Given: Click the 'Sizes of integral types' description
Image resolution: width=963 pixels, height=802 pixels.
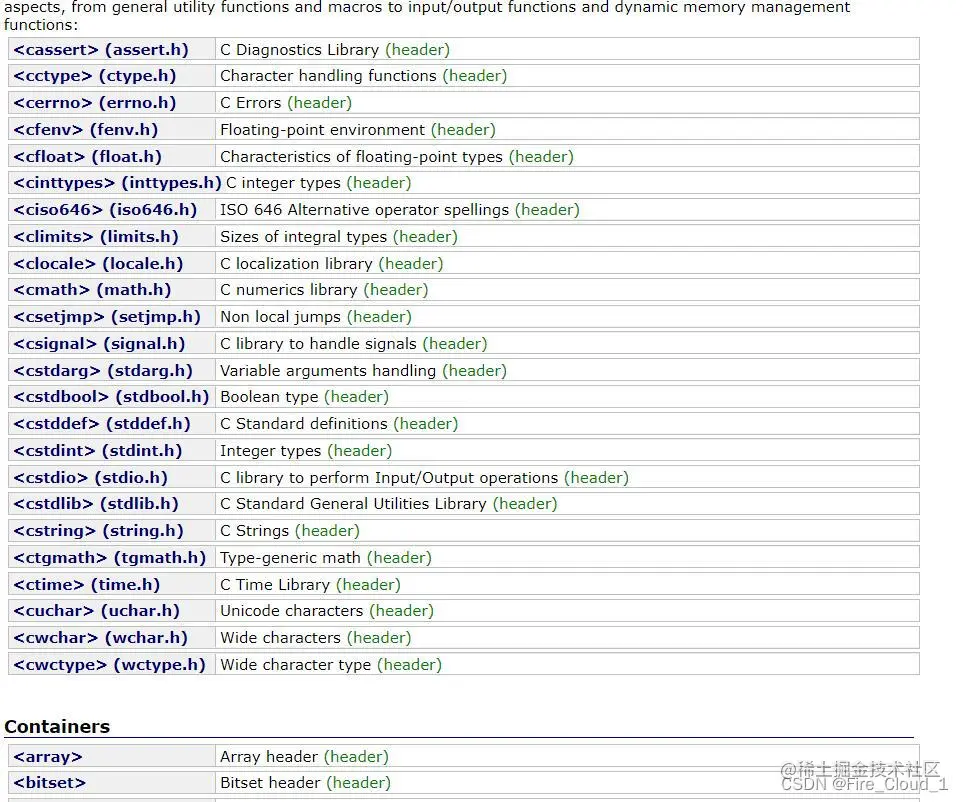Looking at the screenshot, I should tap(303, 236).
